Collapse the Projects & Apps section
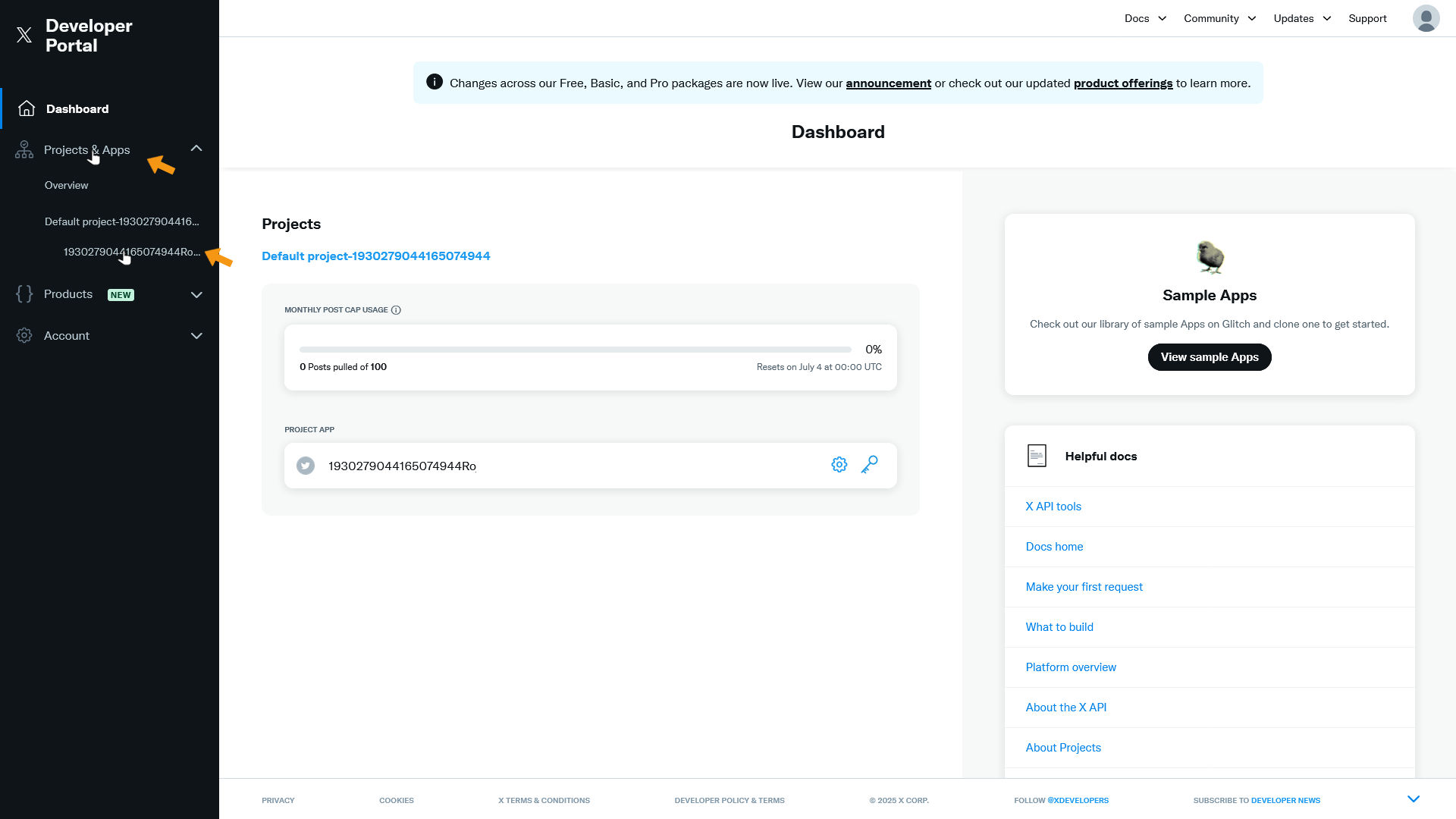The width and height of the screenshot is (1456, 819). pyautogui.click(x=196, y=149)
